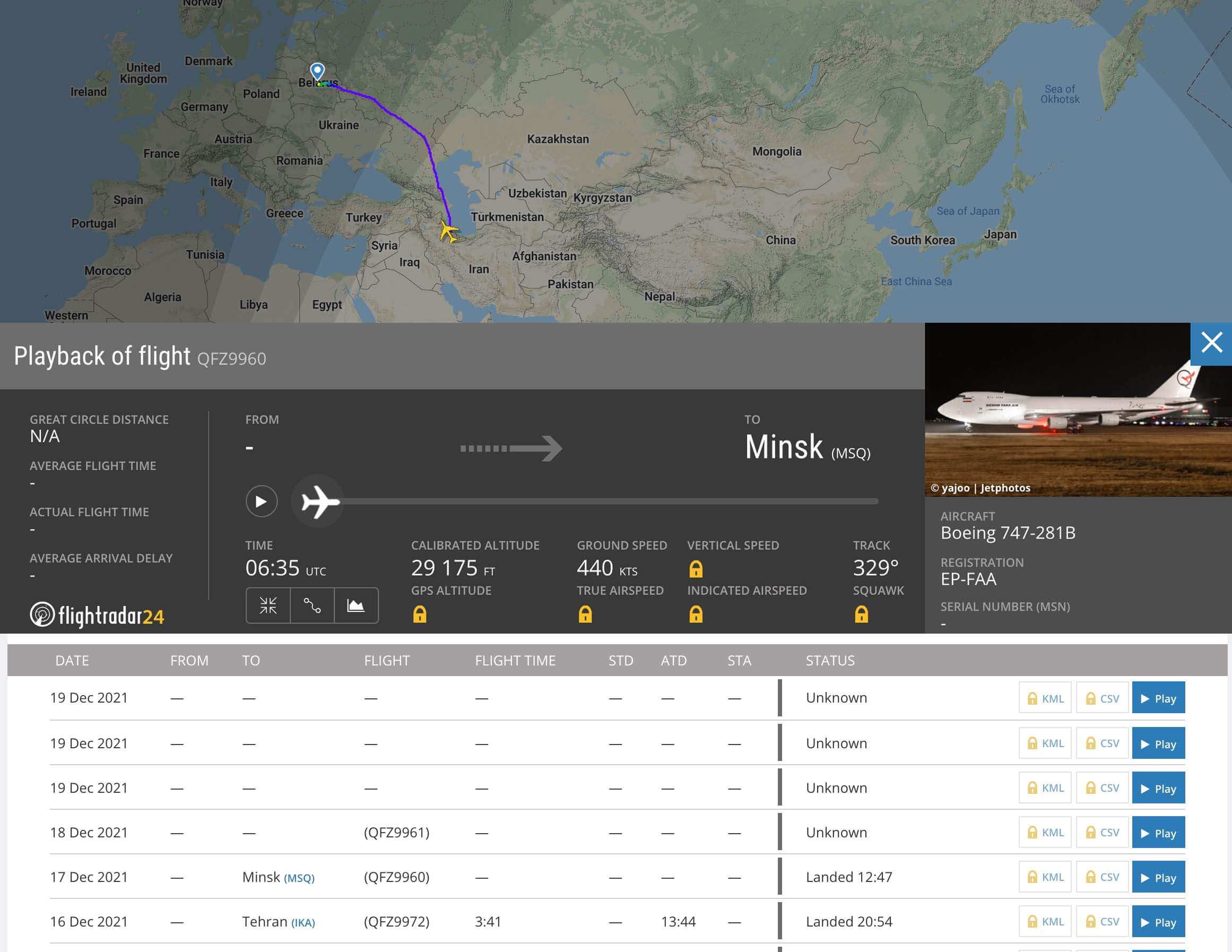This screenshot has height=952, width=1232.
Task: Click the locked GPS altitude icon
Action: pyautogui.click(x=419, y=614)
